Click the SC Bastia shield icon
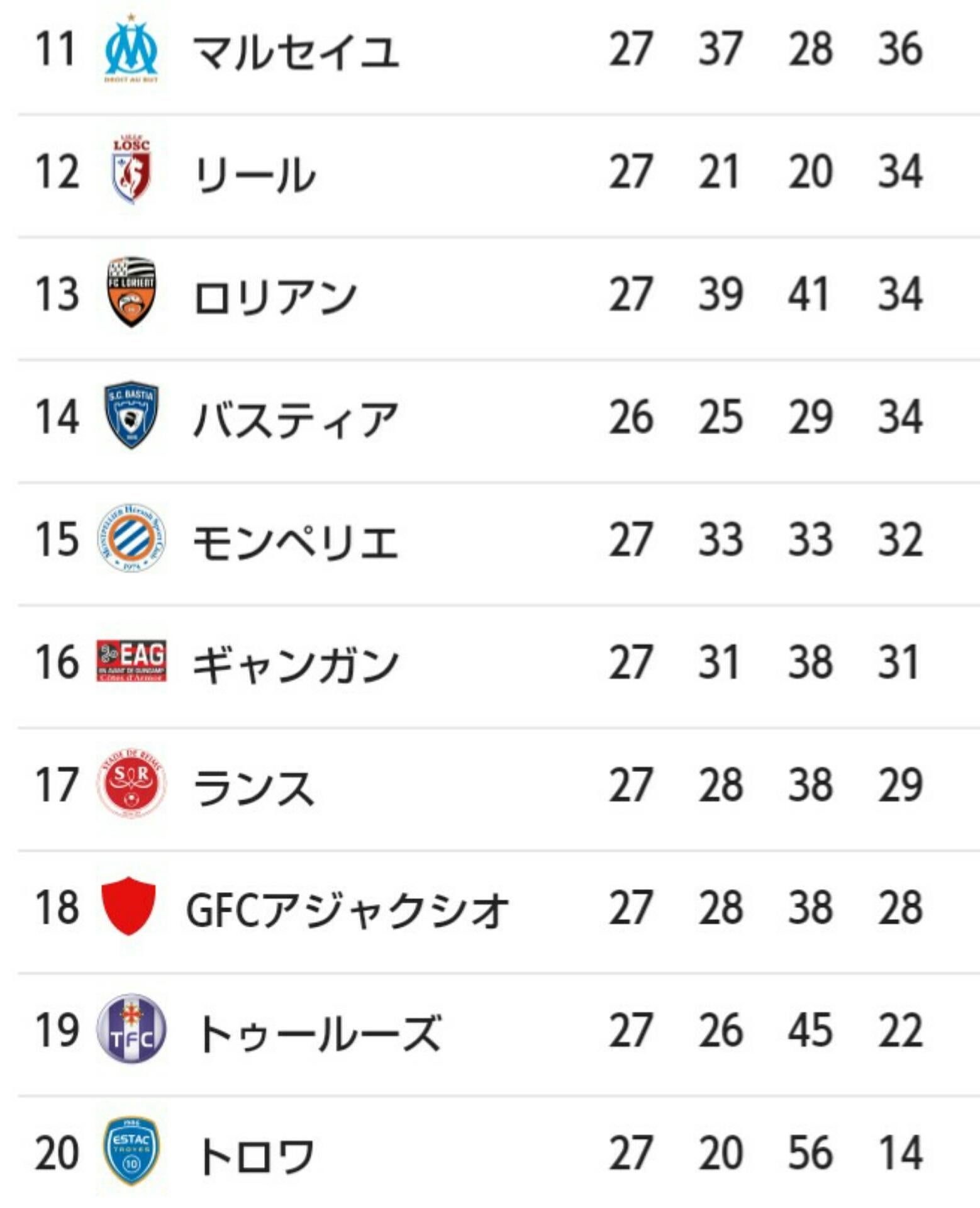The height and width of the screenshot is (1208, 980). pos(131,415)
